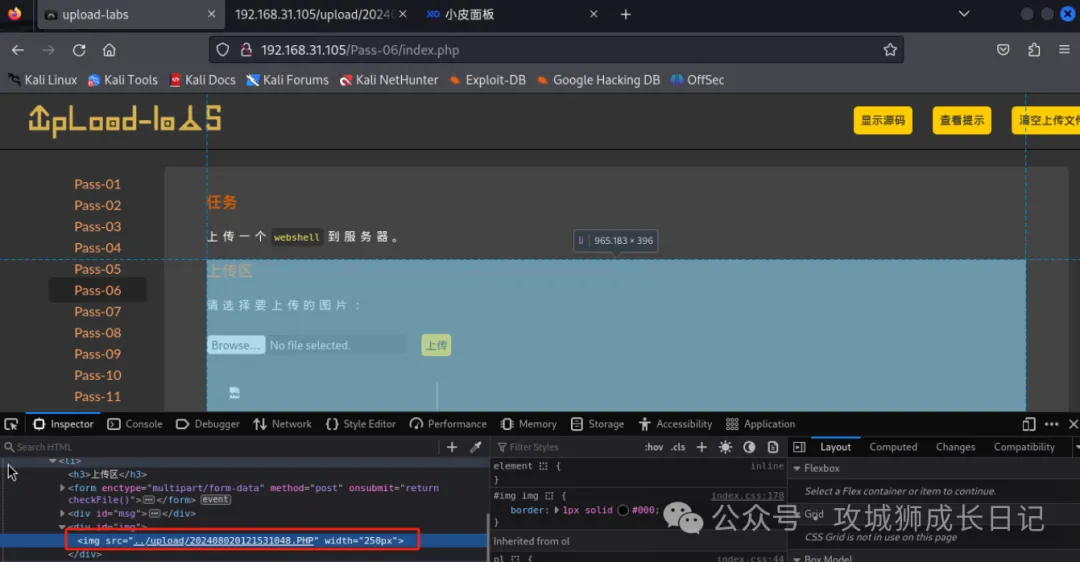This screenshot has width=1080, height=562.
Task: Expand the form element node in Inspector
Action: [x=63, y=488]
